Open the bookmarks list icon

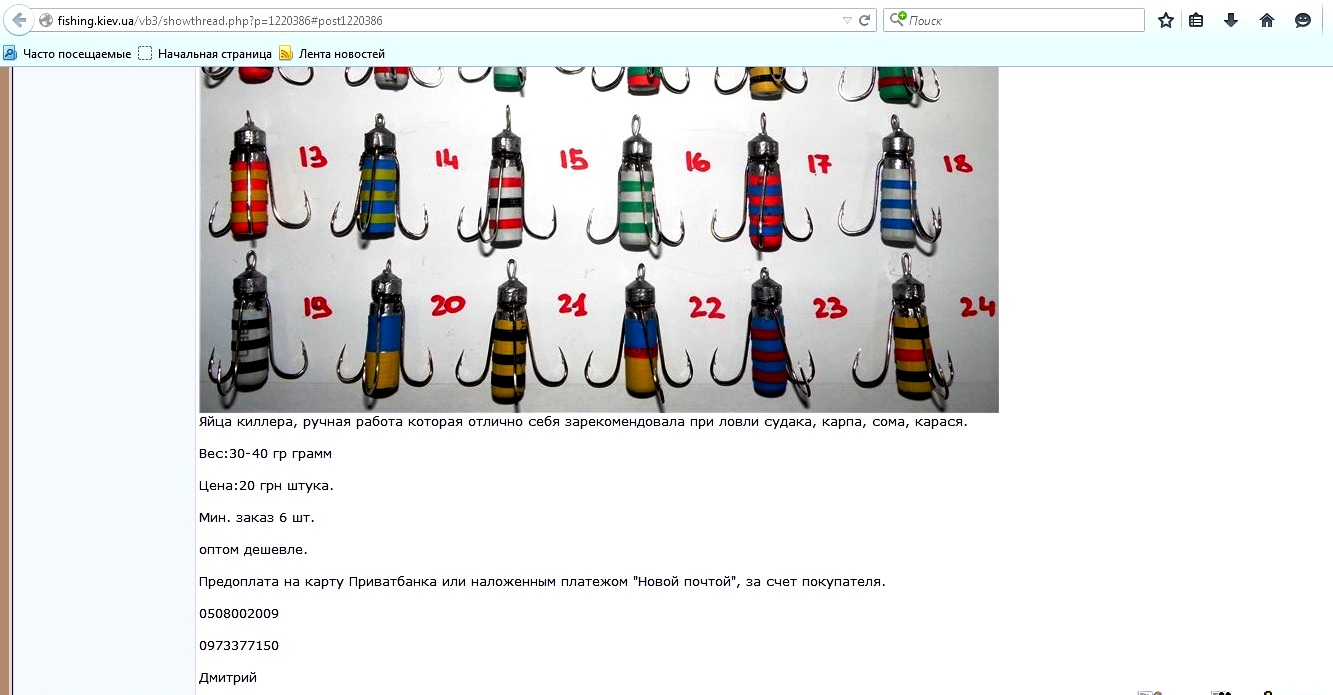(1196, 20)
